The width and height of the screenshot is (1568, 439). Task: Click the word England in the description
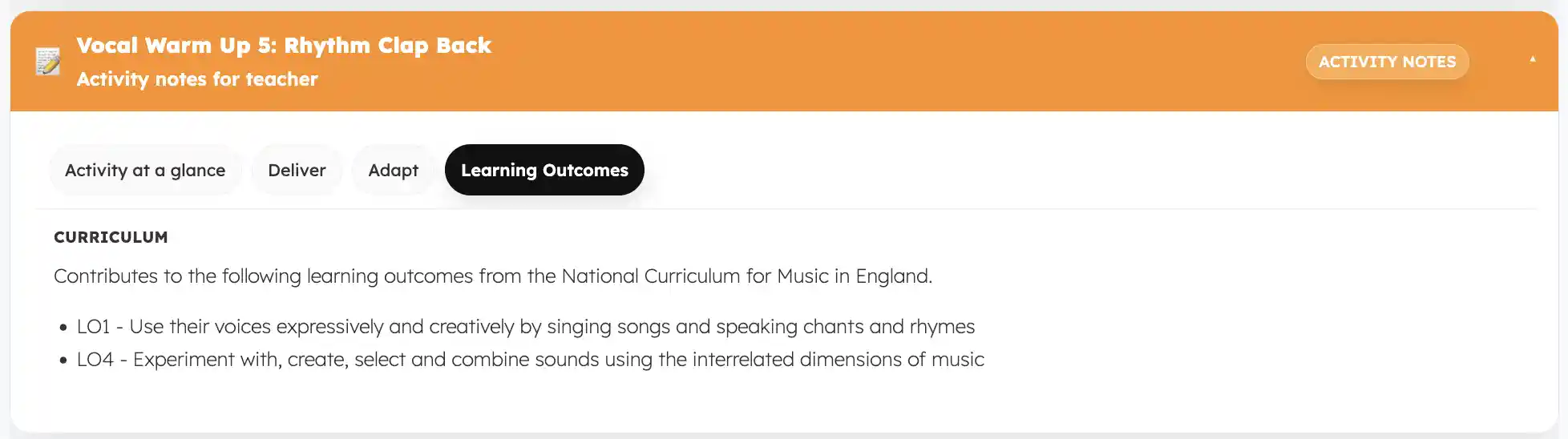[892, 276]
